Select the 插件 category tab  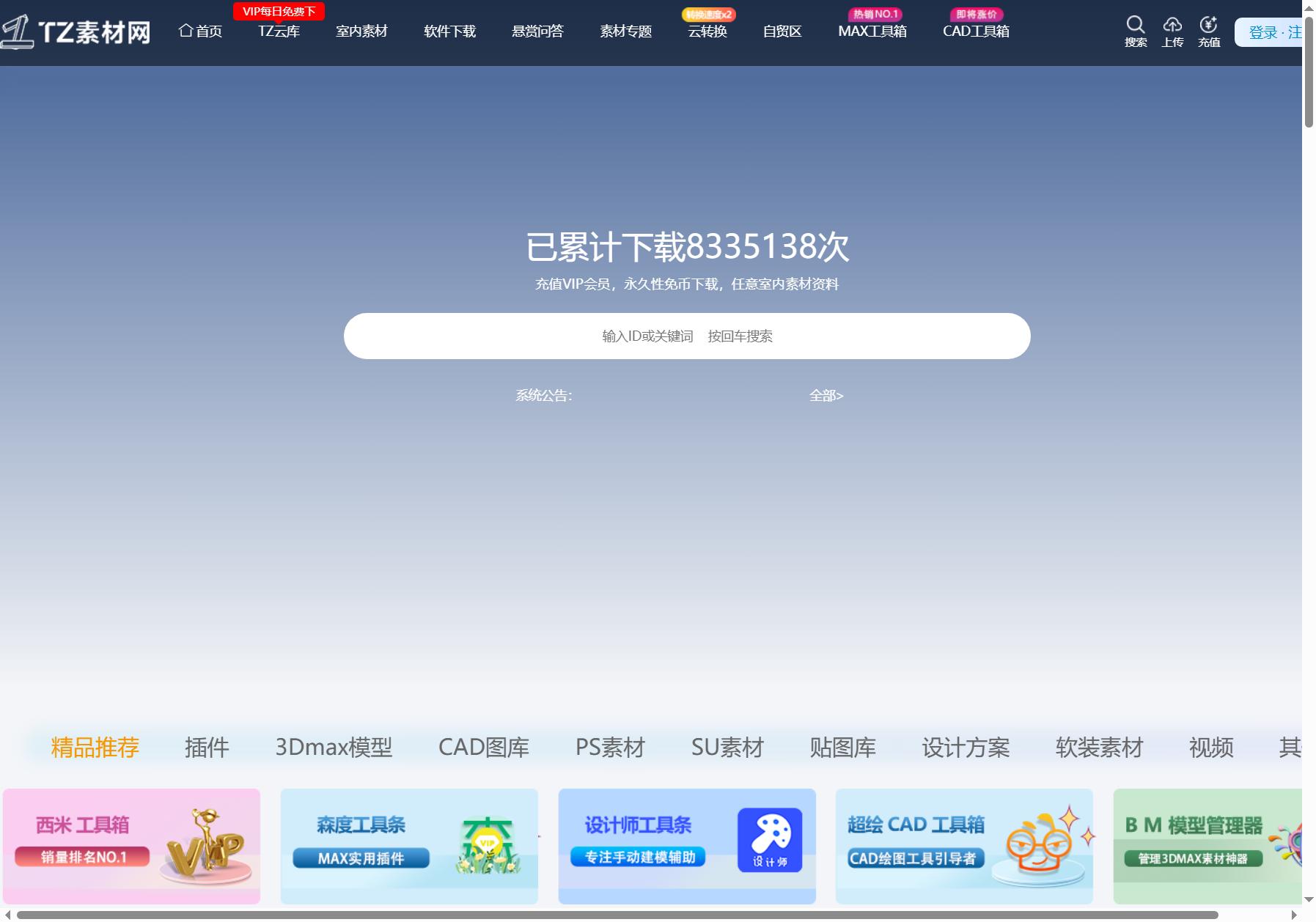point(207,748)
